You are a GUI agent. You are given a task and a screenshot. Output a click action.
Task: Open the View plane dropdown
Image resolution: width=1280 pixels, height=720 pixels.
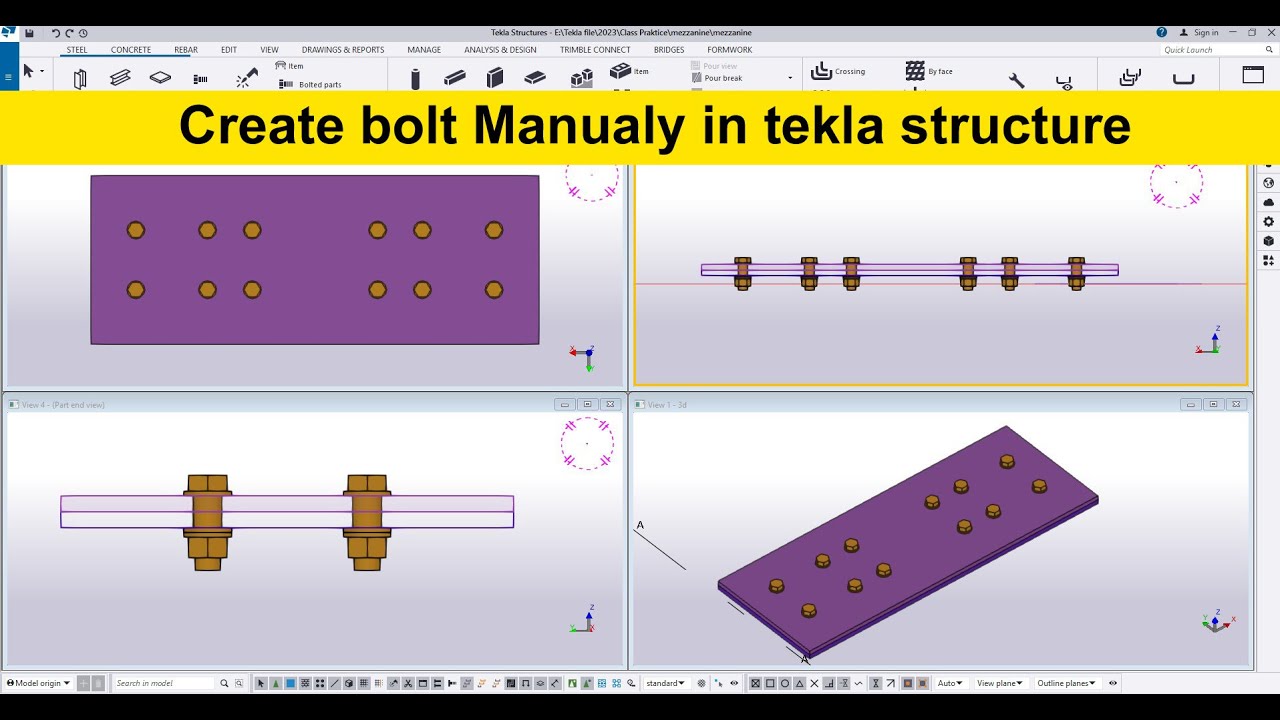999,683
